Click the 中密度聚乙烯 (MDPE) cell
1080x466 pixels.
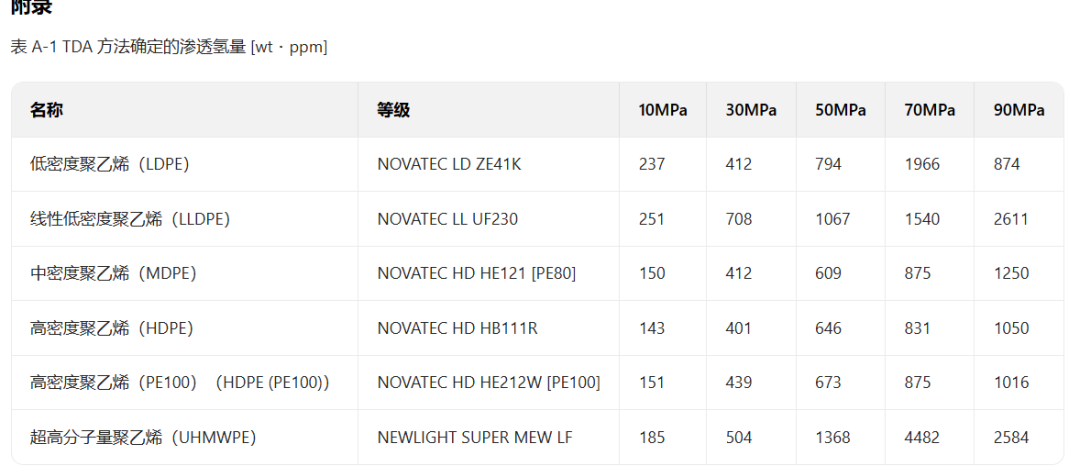[x=113, y=273]
